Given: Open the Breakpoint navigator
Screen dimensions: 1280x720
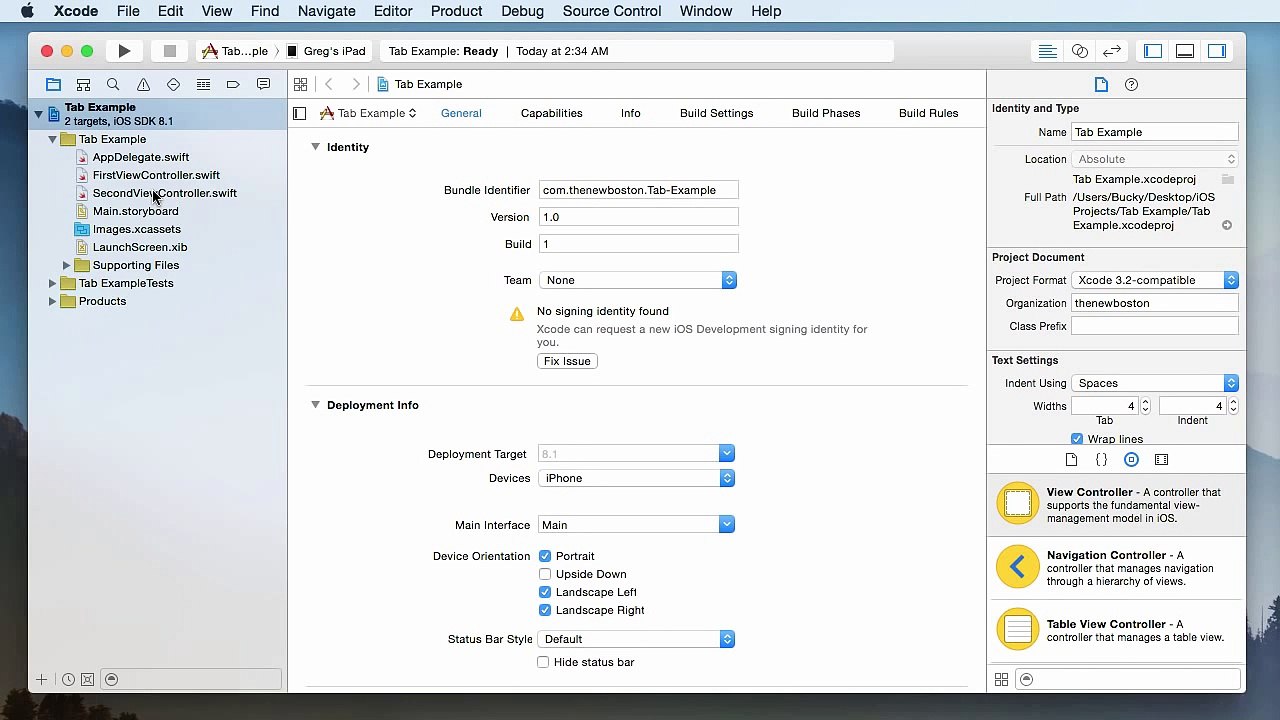Looking at the screenshot, I should coord(233,85).
